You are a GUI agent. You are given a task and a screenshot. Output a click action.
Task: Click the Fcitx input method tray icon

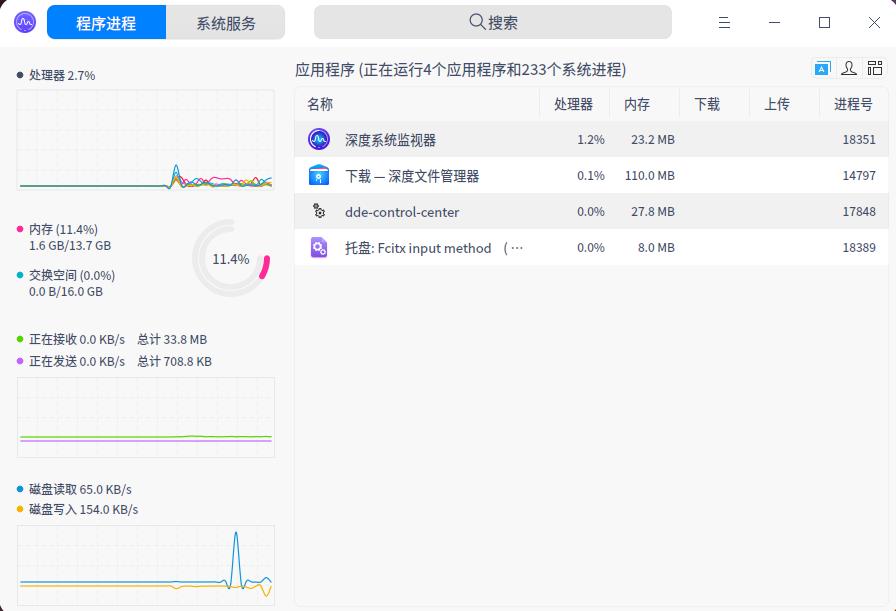318,247
